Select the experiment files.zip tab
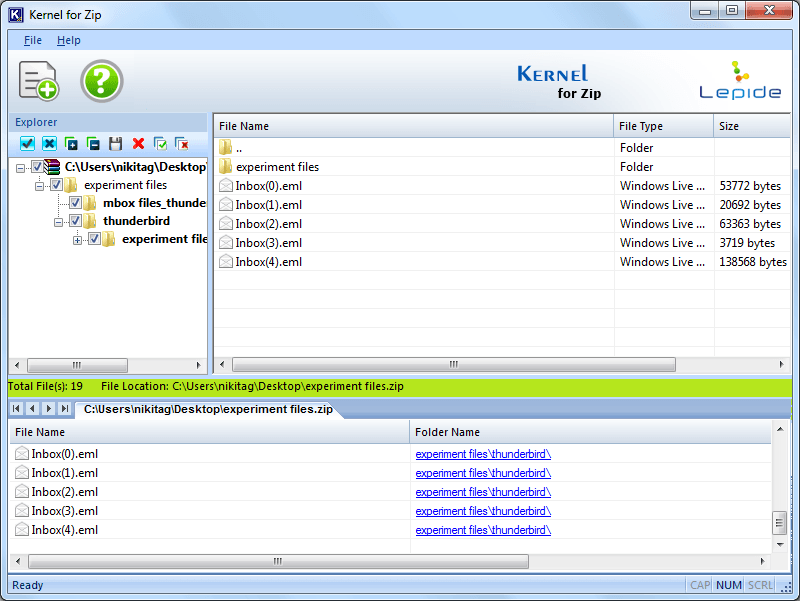Screen dimensions: 800x601 208,409
